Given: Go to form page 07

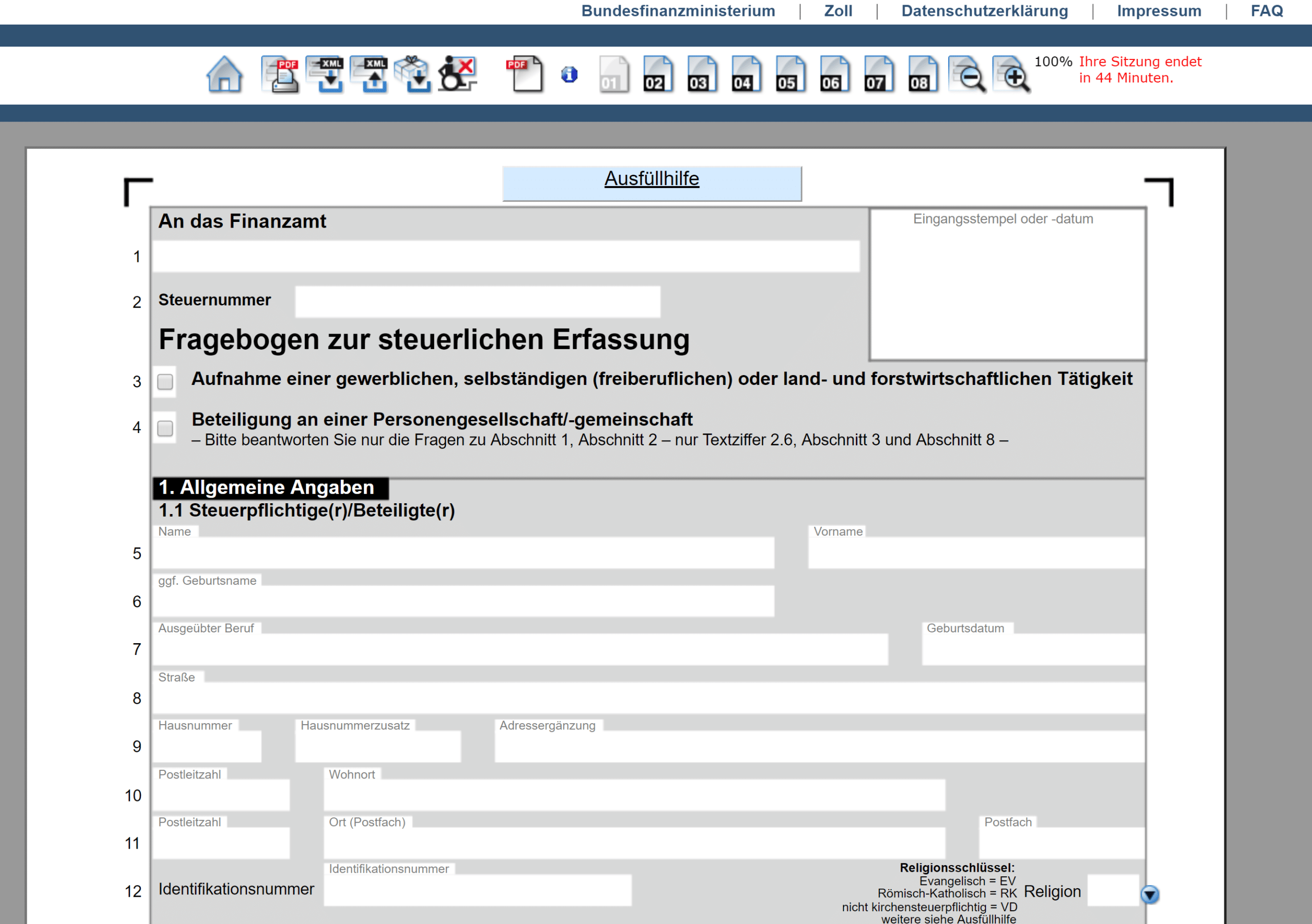Looking at the screenshot, I should click(879, 74).
